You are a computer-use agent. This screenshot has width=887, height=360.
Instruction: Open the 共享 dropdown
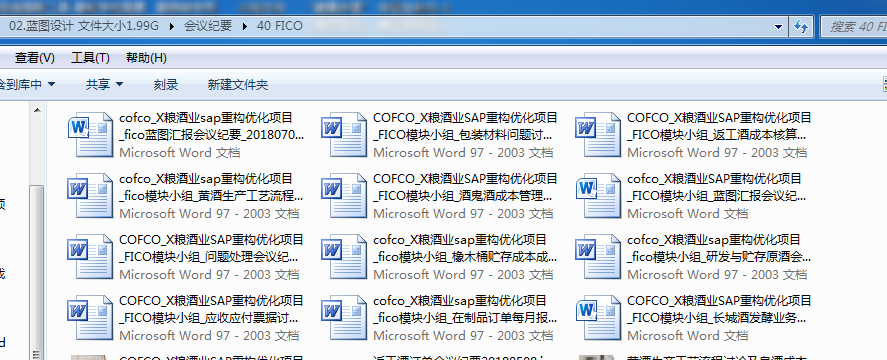click(x=104, y=84)
